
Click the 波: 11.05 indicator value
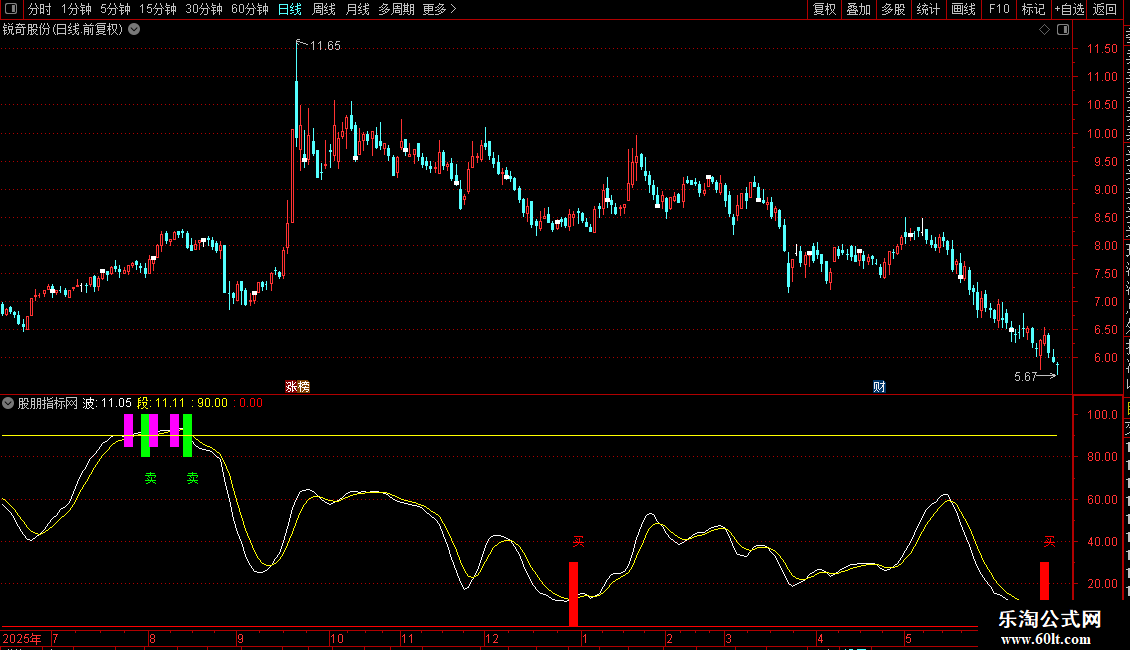pos(107,403)
